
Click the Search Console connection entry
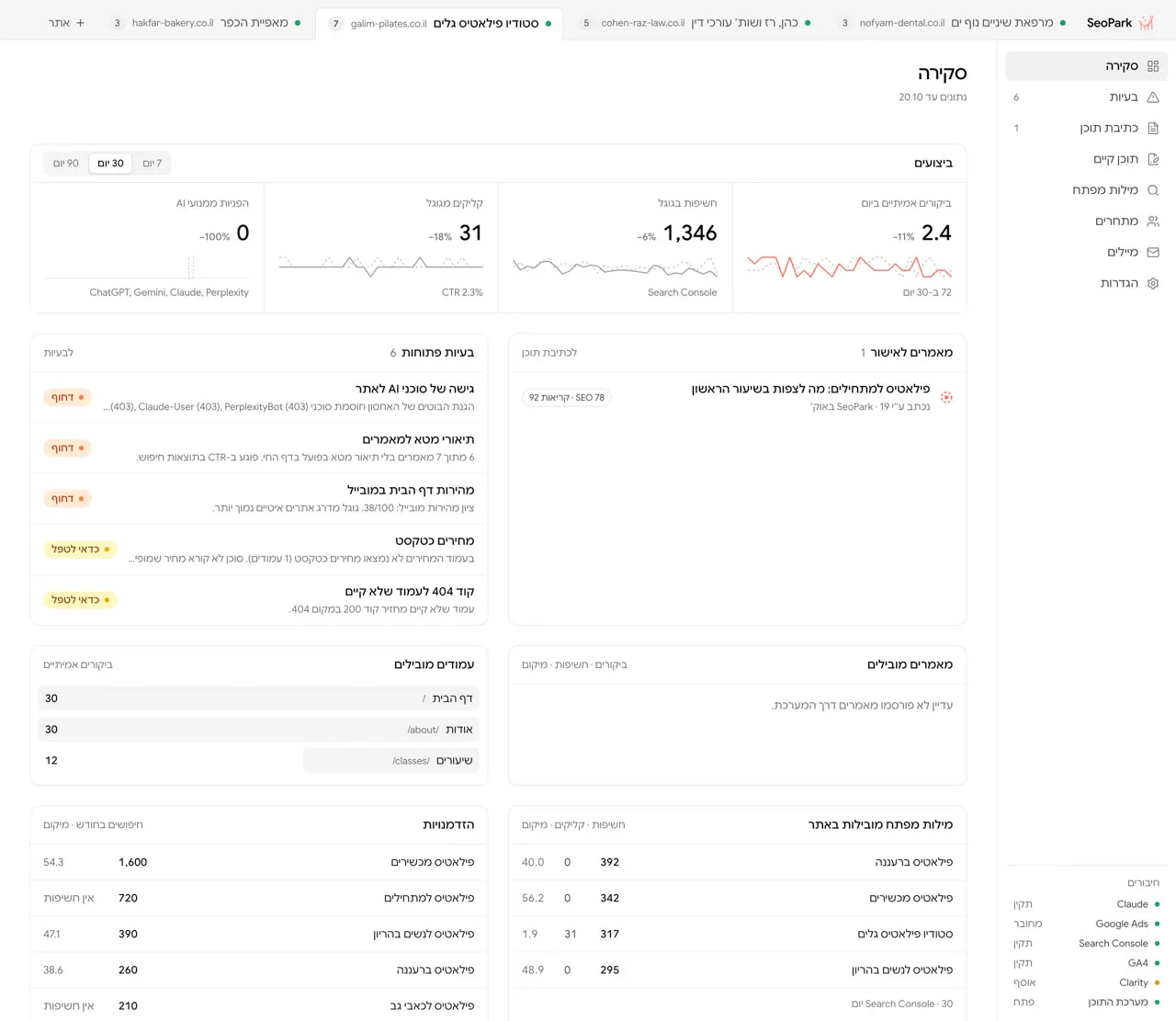click(x=1086, y=943)
